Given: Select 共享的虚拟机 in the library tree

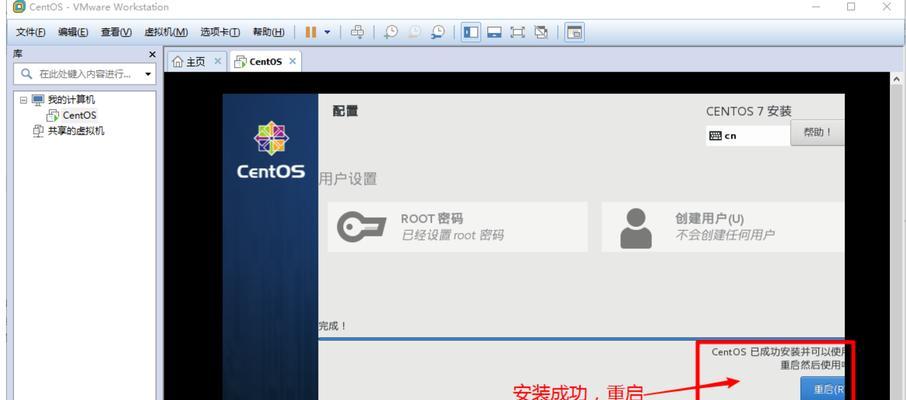Looking at the screenshot, I should click(76, 131).
